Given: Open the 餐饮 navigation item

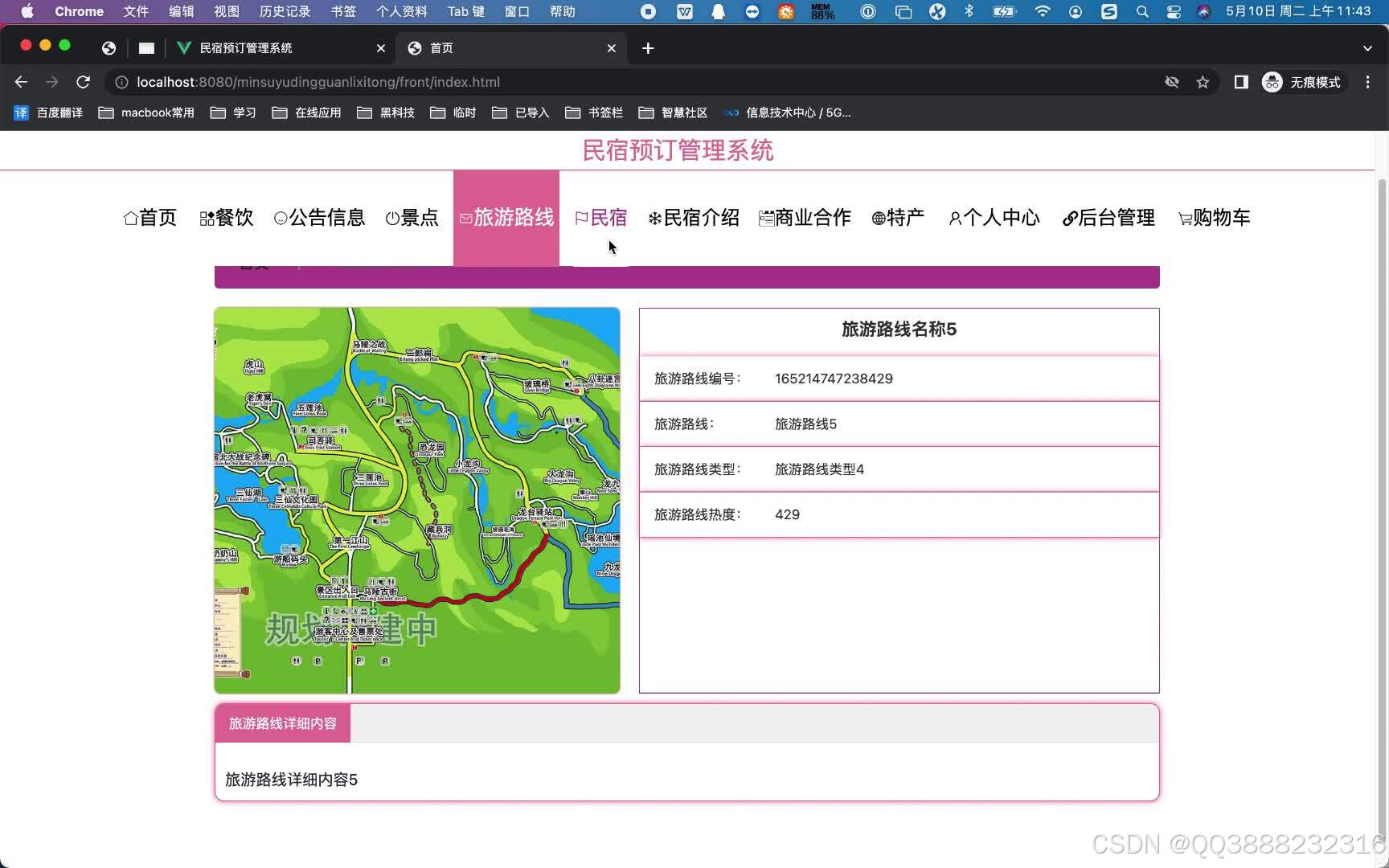Looking at the screenshot, I should pos(227,218).
